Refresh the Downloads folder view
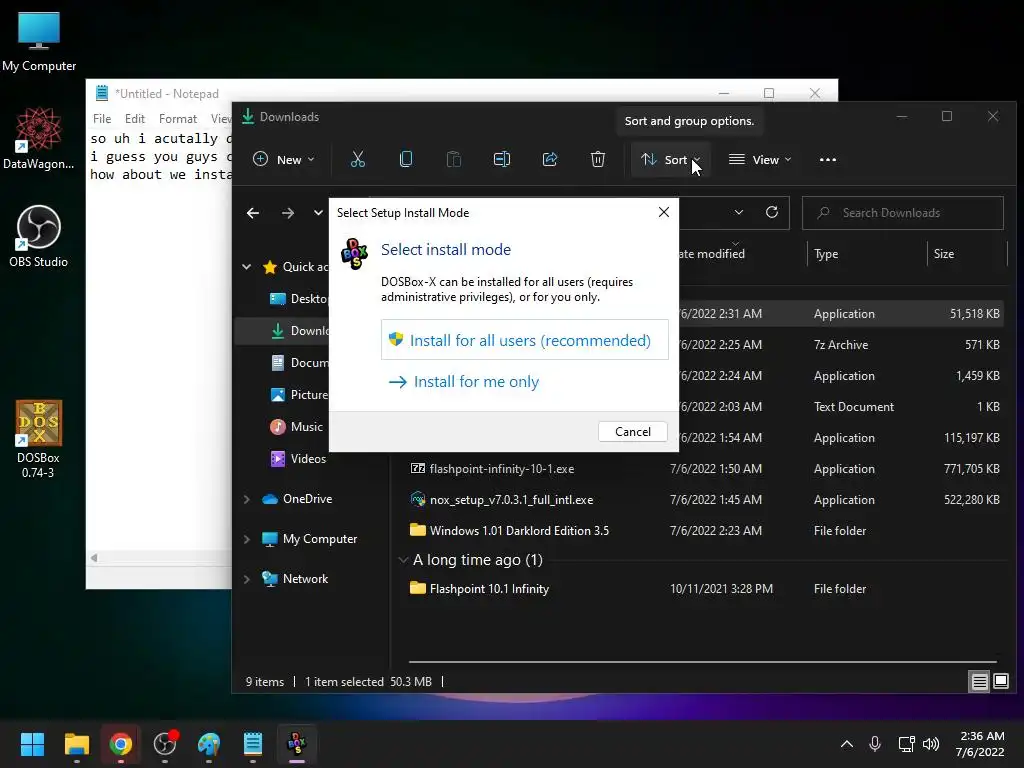 pyautogui.click(x=772, y=212)
